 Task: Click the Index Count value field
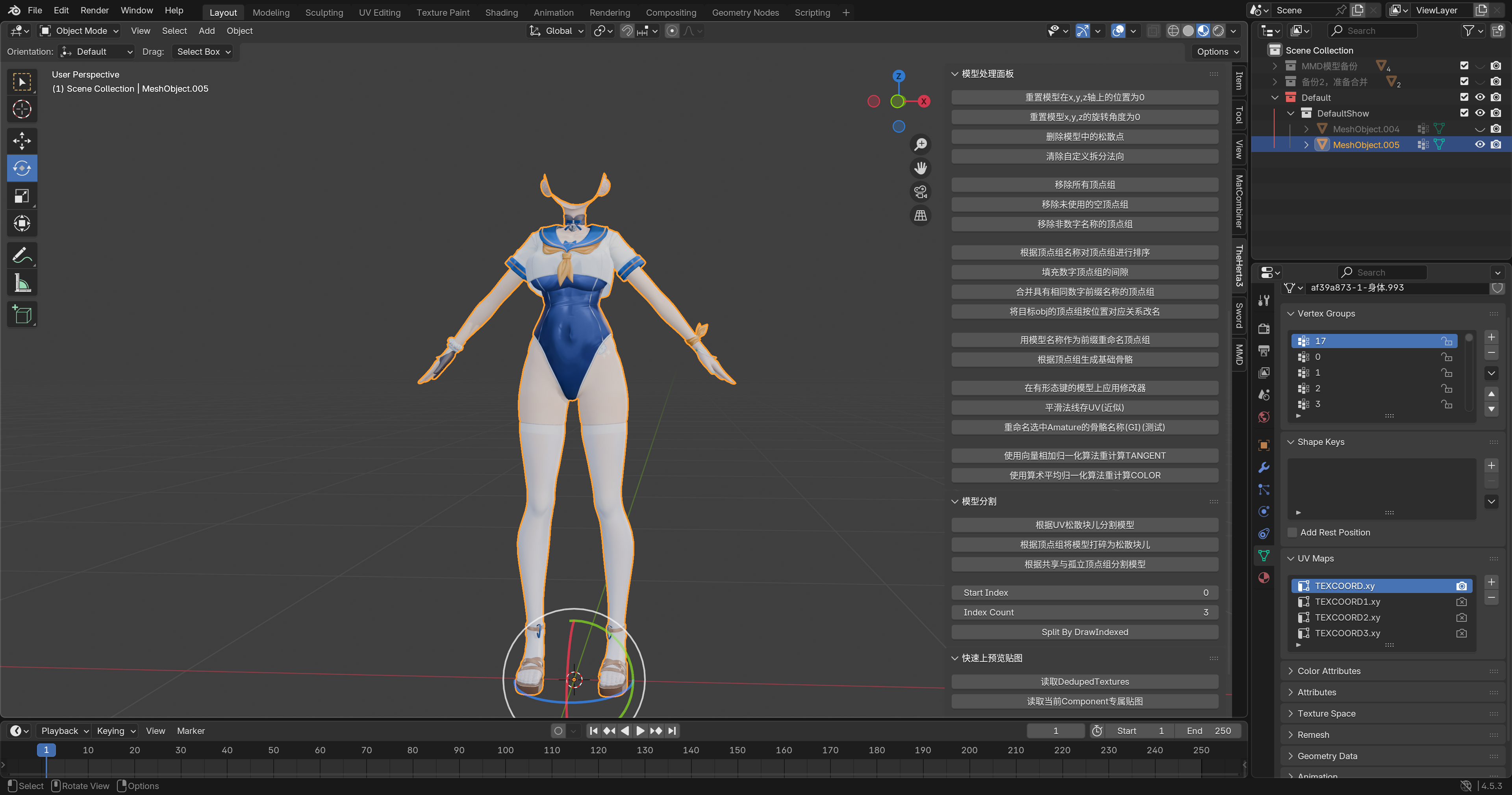[1084, 612]
